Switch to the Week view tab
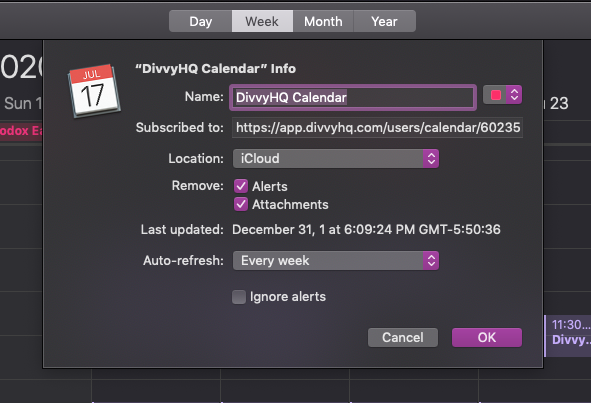 coord(262,21)
